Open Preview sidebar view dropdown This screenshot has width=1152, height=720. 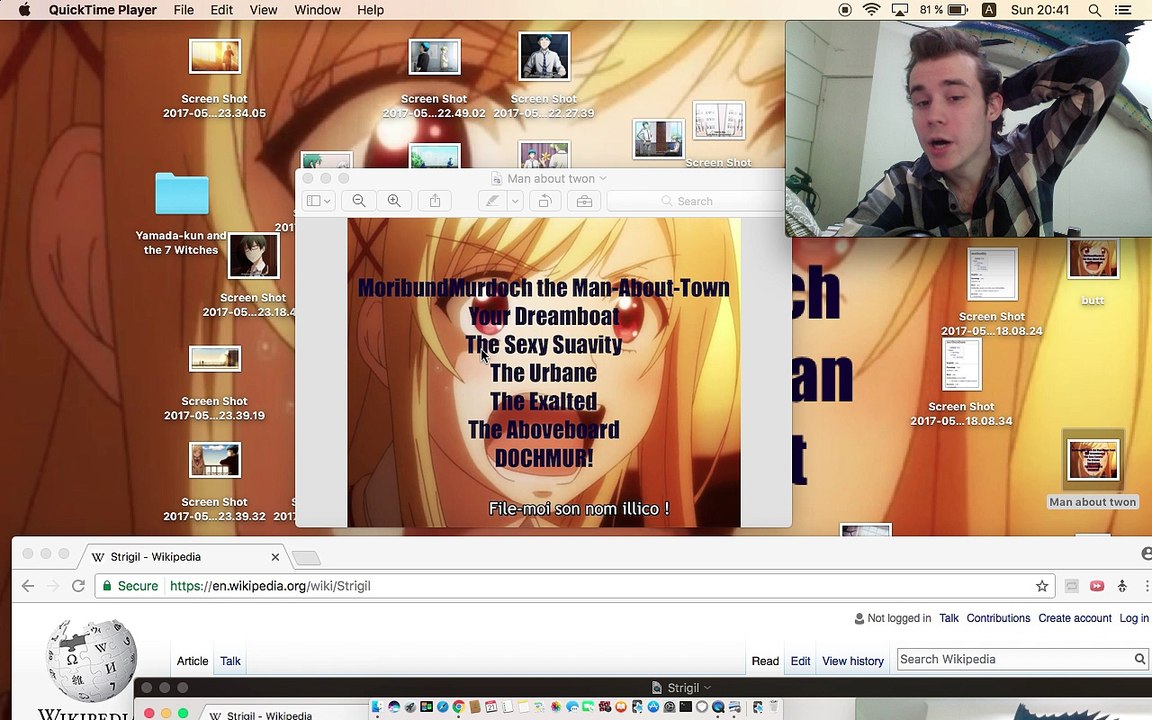[318, 201]
